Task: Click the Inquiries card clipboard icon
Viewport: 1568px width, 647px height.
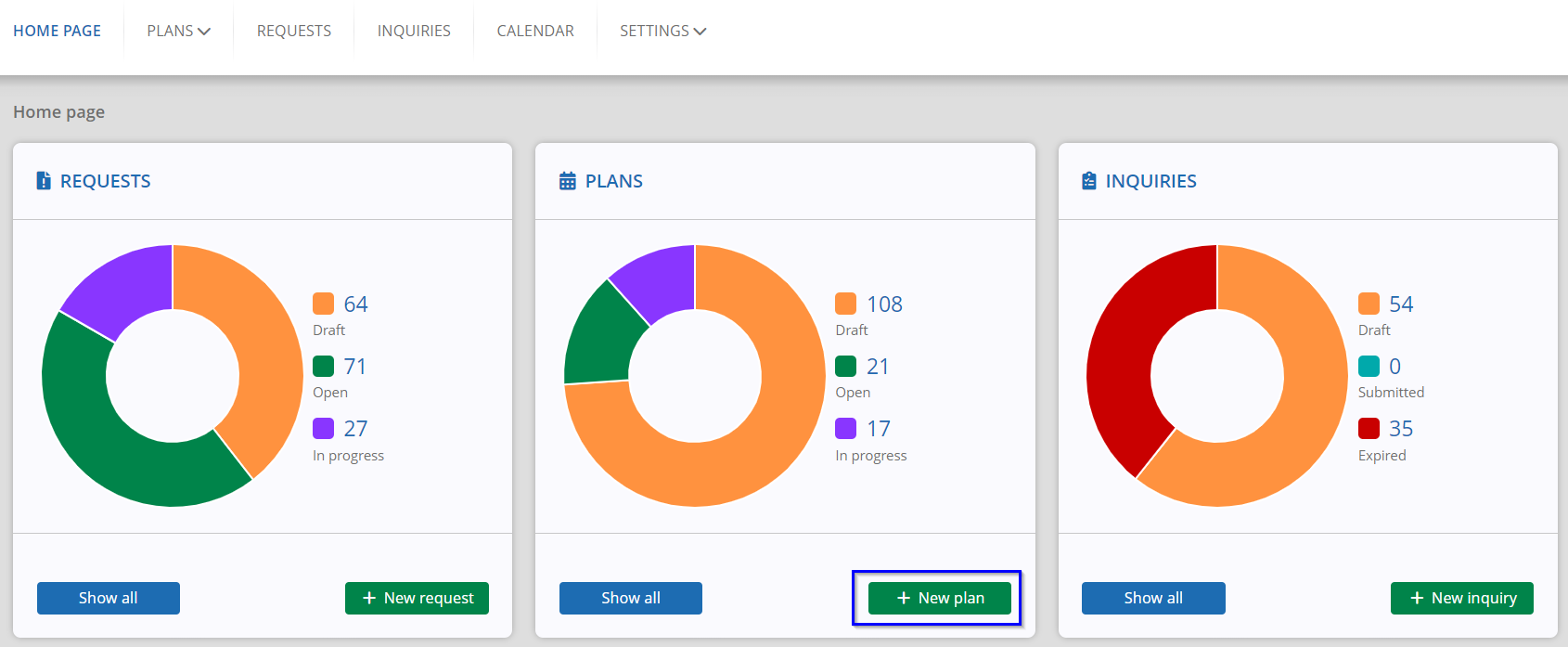Action: [x=1089, y=181]
